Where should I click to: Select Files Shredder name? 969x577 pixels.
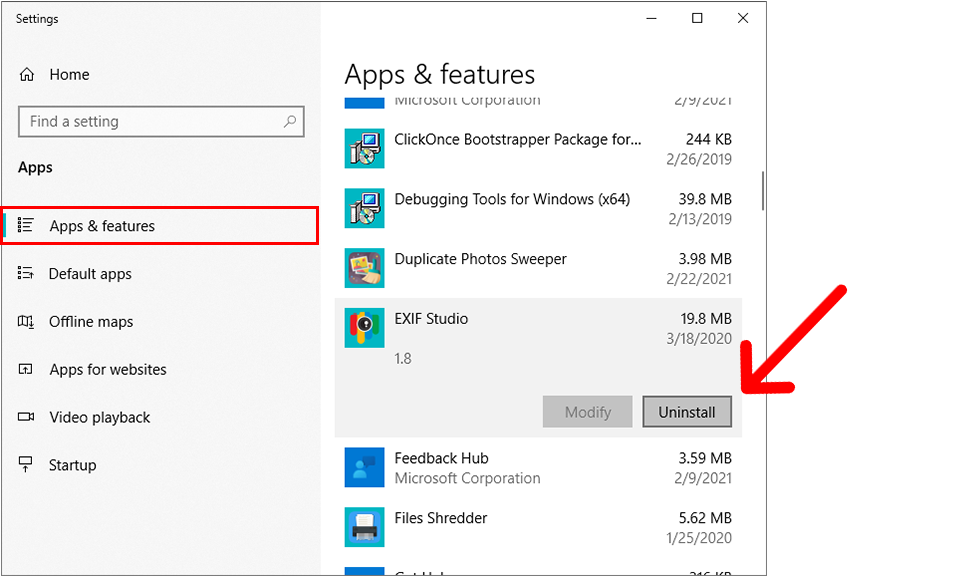[x=441, y=518]
